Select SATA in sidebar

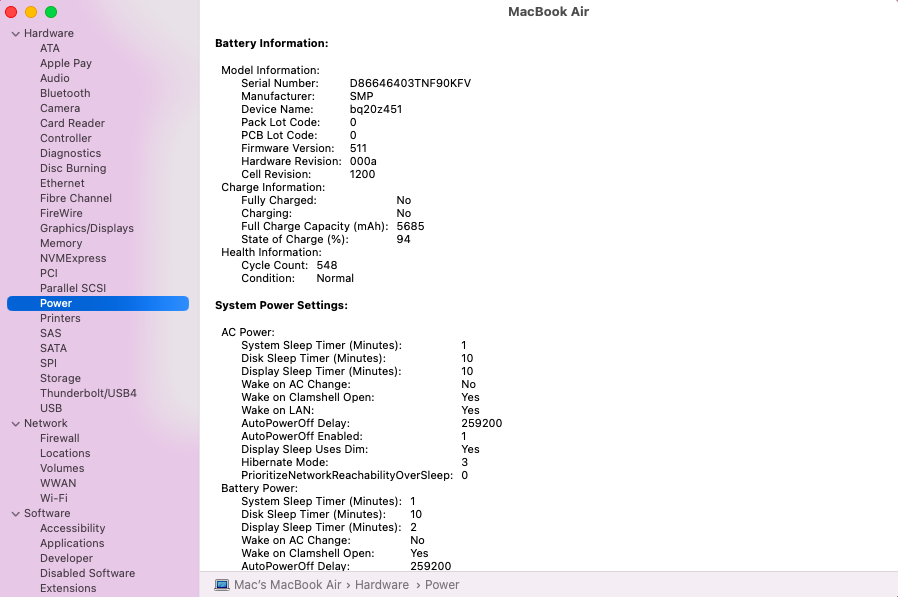tap(53, 348)
